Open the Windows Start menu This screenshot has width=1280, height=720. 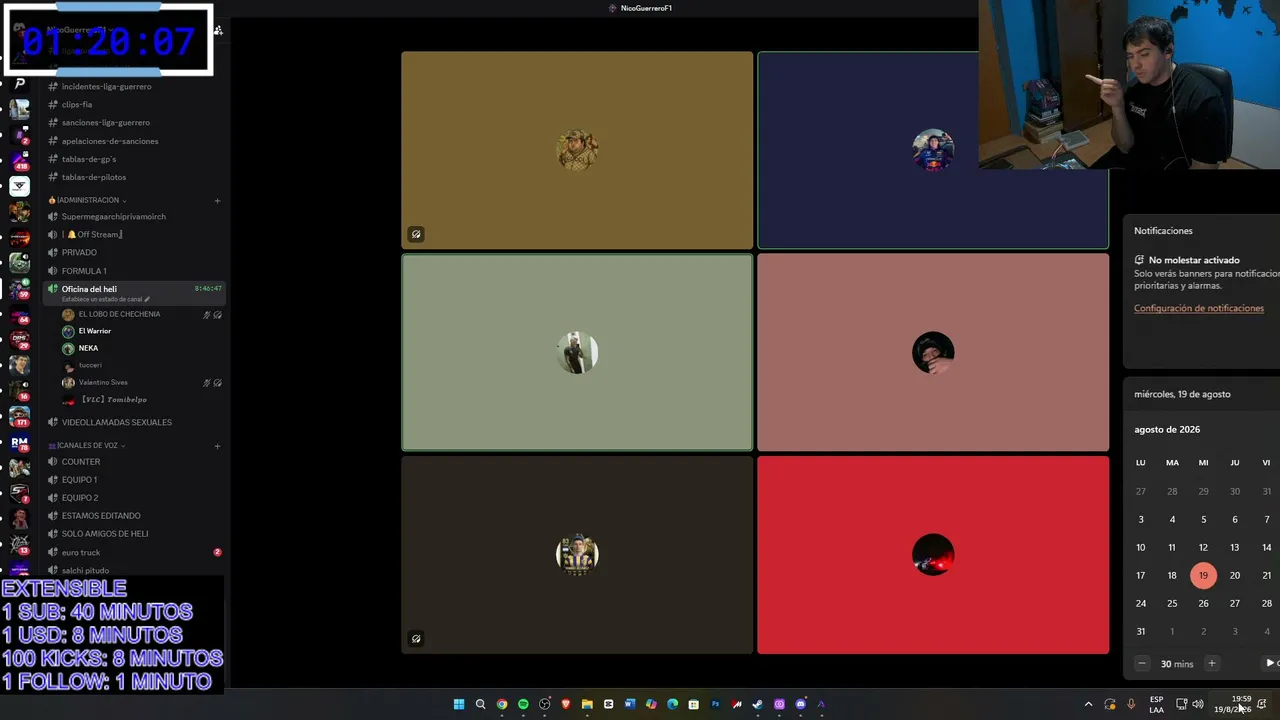coord(459,704)
